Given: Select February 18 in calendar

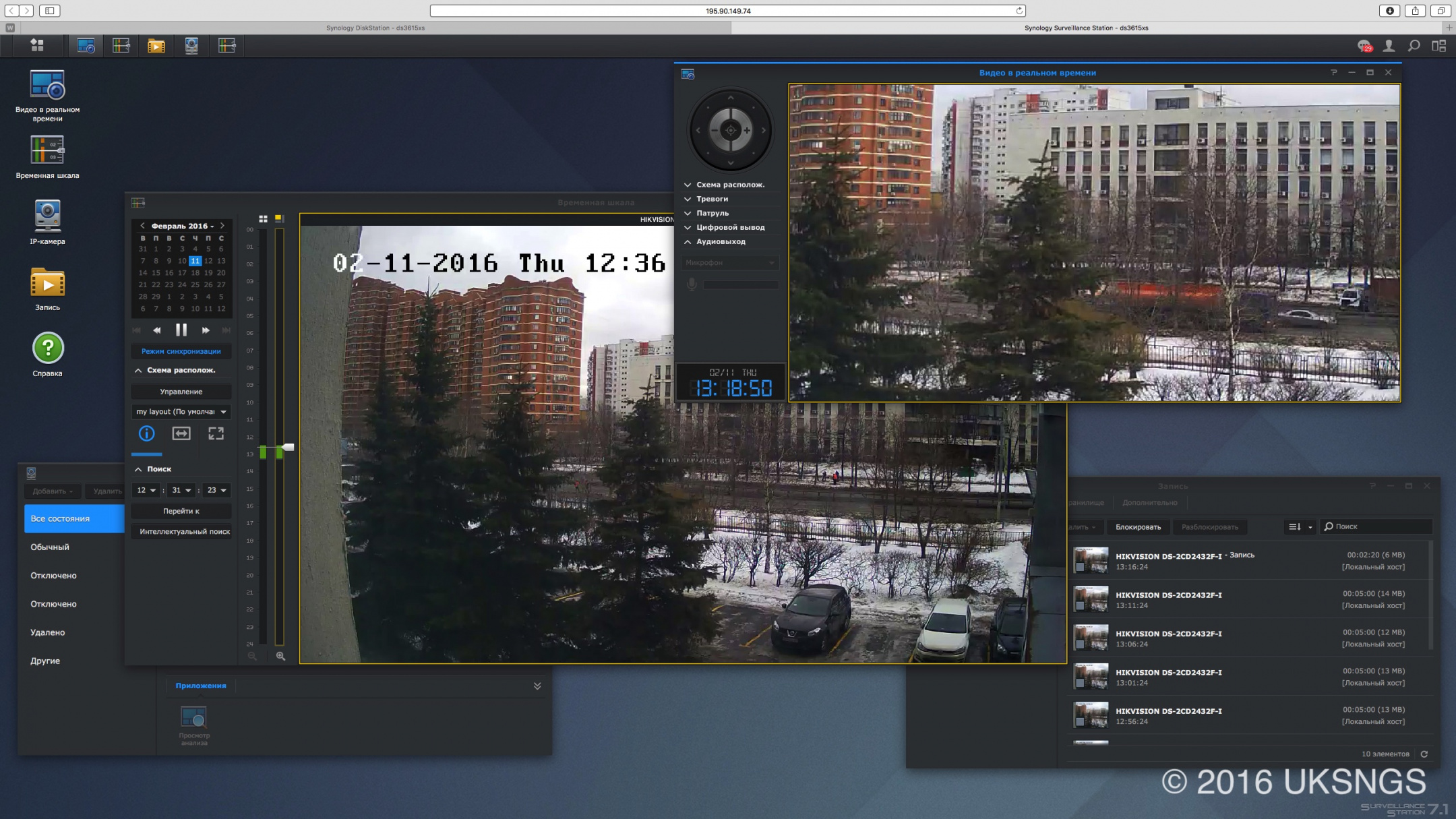Looking at the screenshot, I should point(195,272).
